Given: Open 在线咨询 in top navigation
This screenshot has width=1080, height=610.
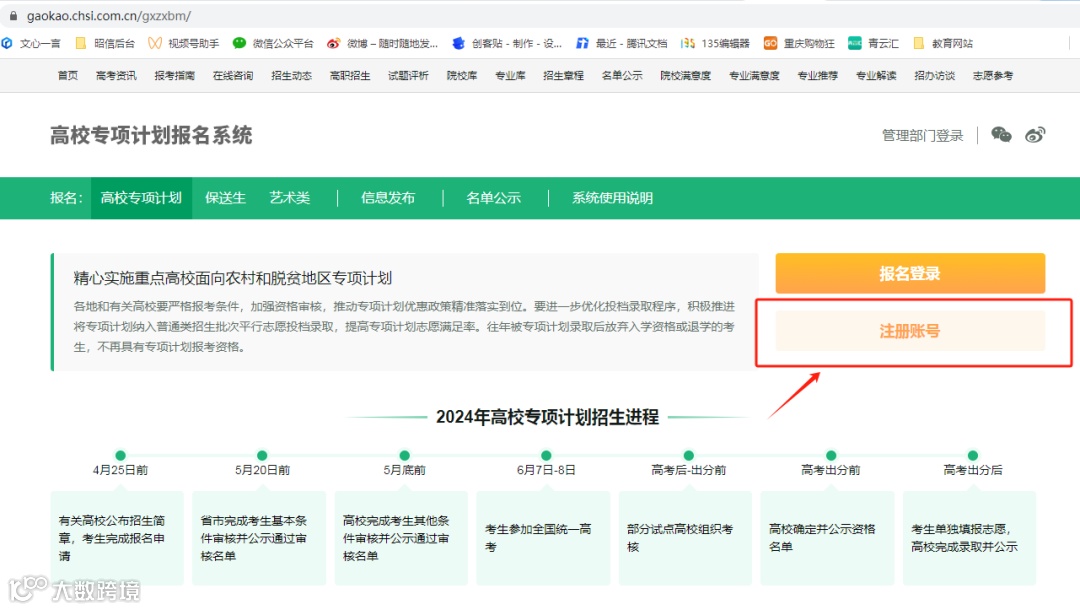Looking at the screenshot, I should point(233,76).
